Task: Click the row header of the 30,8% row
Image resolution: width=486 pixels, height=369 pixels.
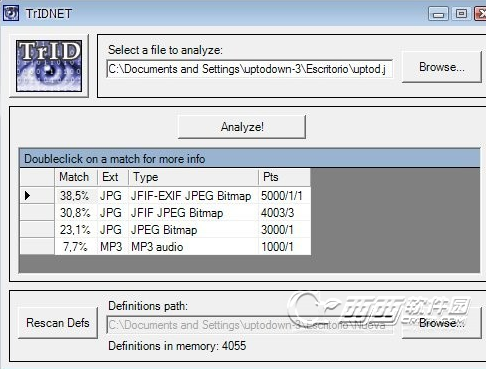Action: 37,212
